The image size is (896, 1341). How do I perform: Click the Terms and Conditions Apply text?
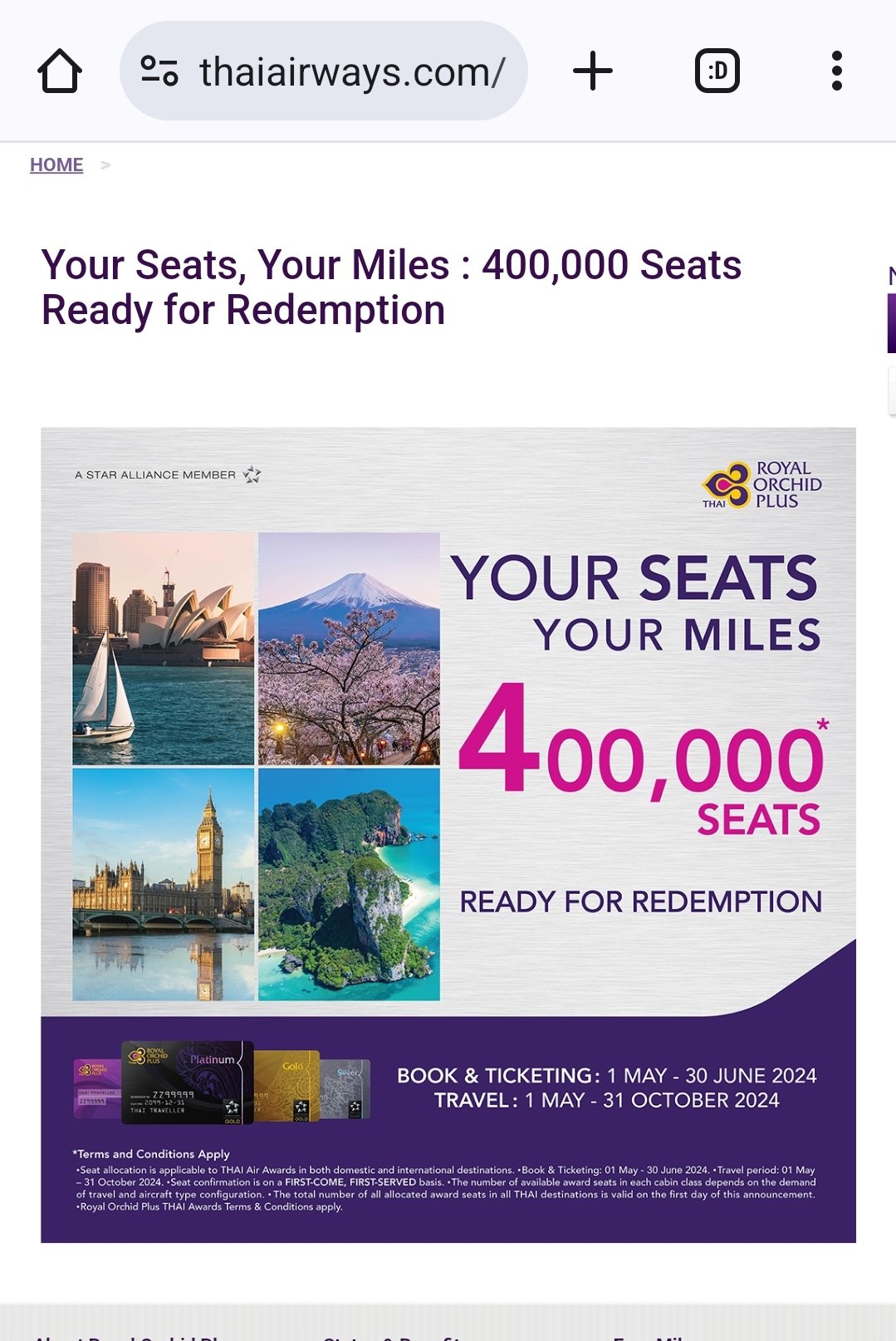pos(151,1154)
